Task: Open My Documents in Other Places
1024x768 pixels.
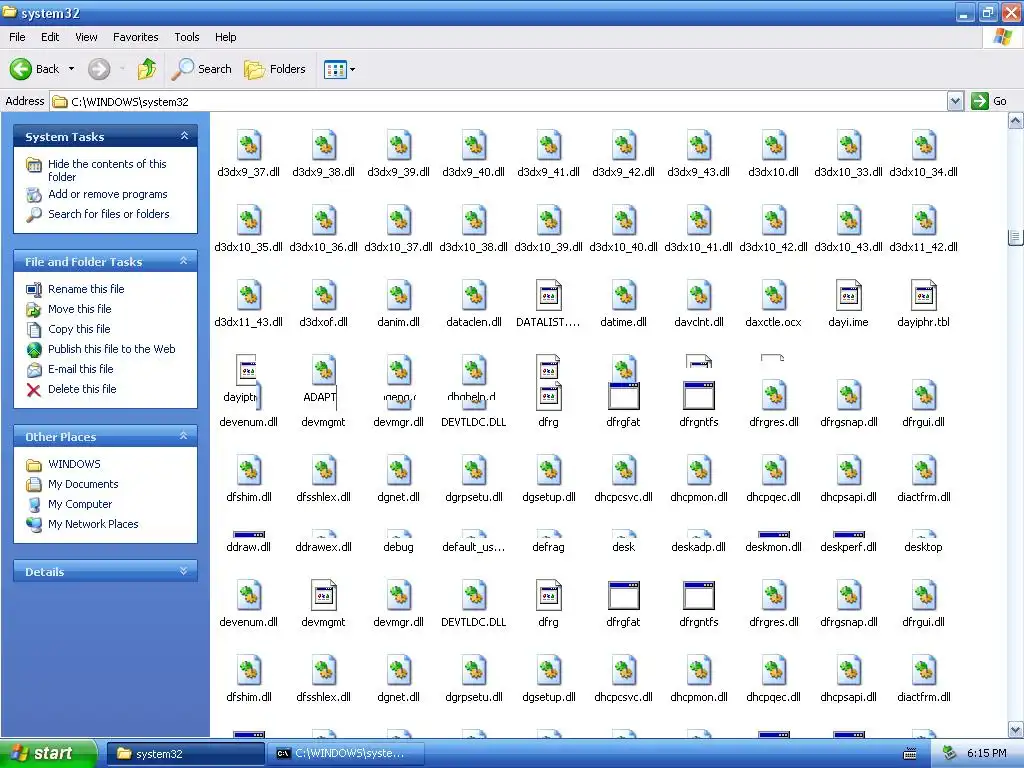Action: (x=83, y=484)
